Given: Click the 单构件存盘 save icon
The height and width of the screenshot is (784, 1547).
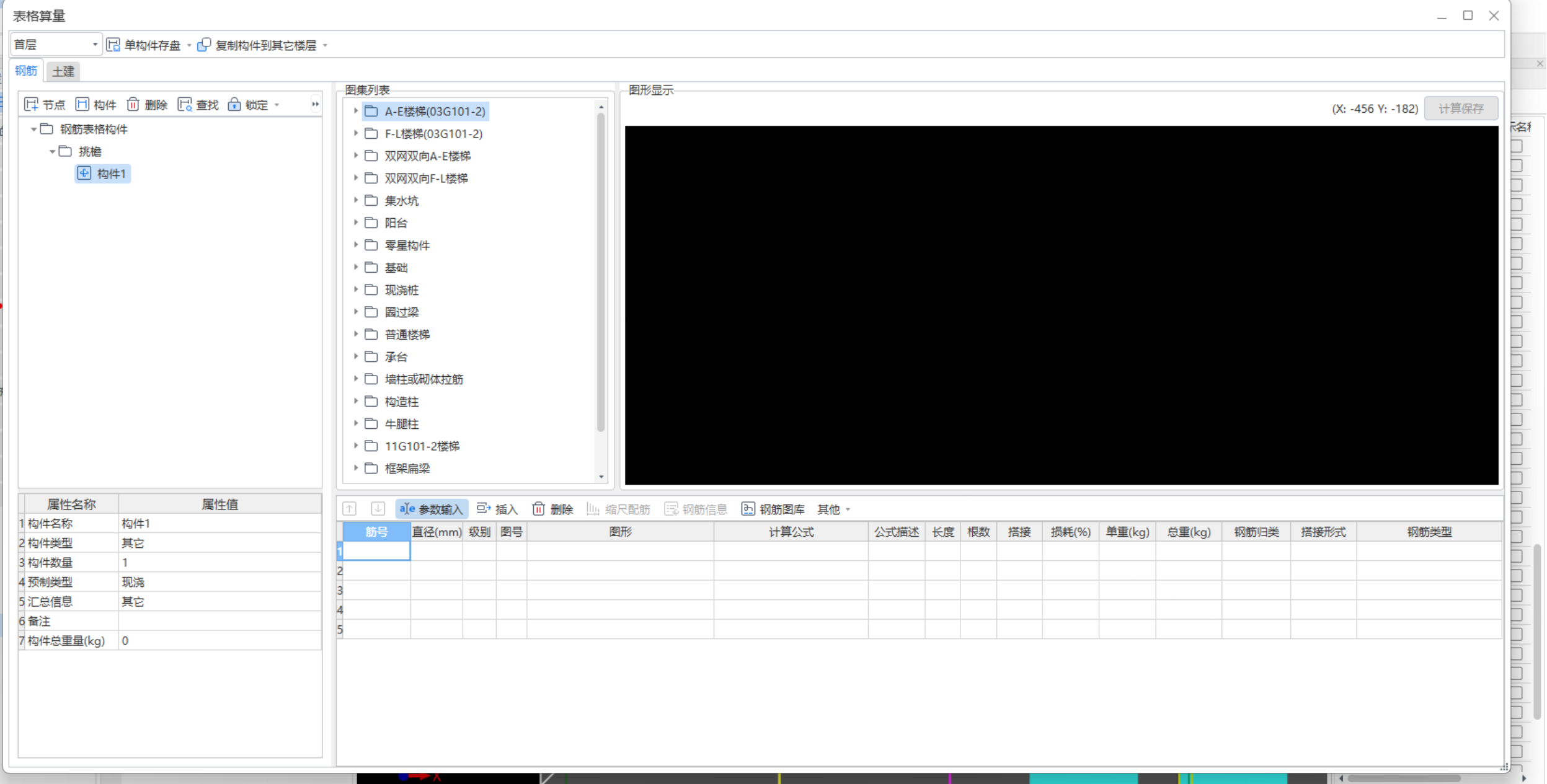Looking at the screenshot, I should point(113,45).
